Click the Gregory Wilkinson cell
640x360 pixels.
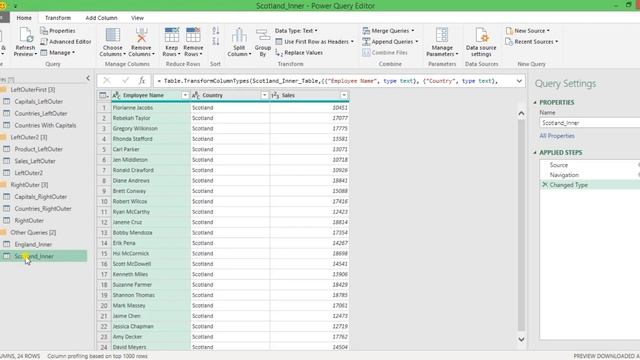(150, 129)
